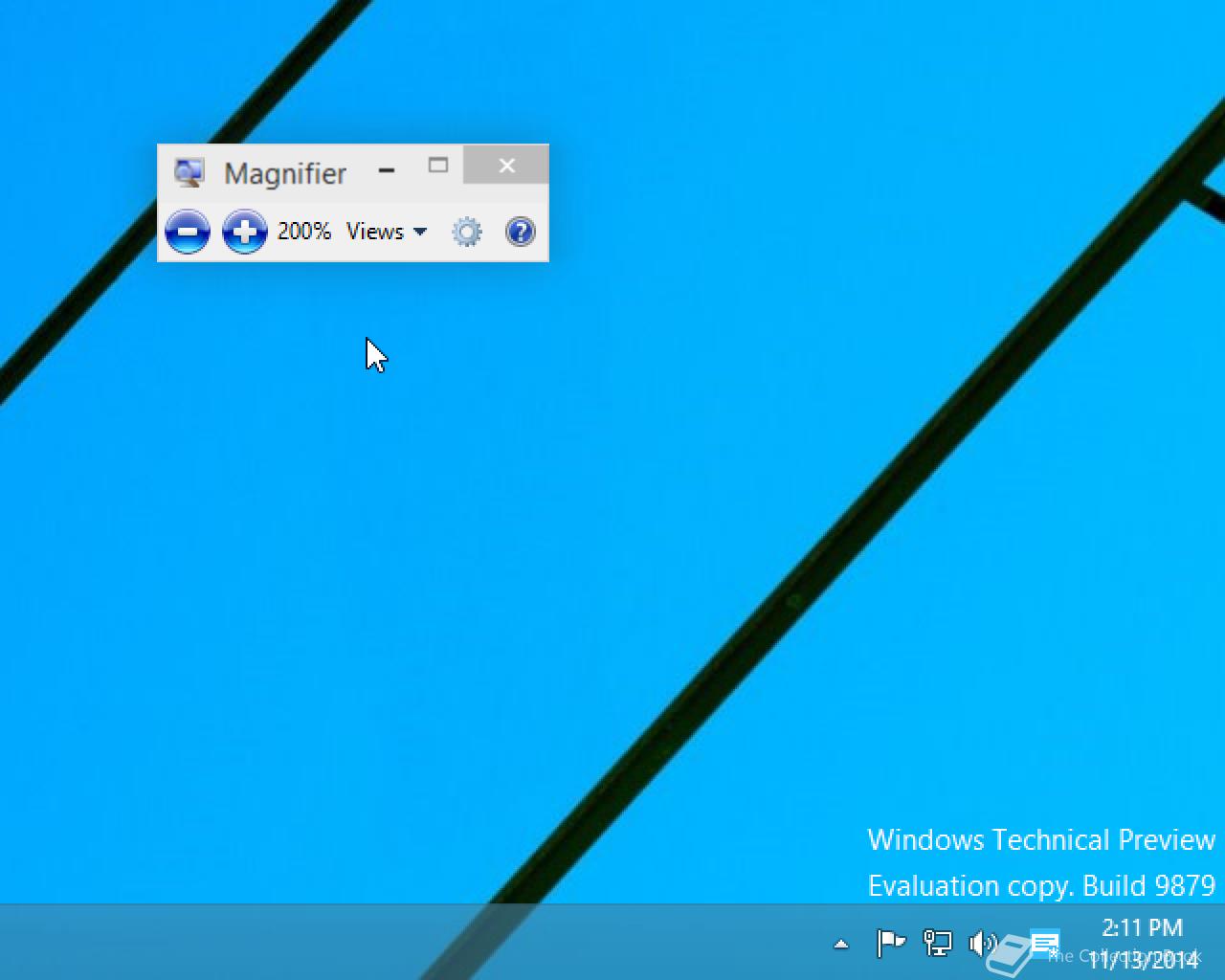
Task: Open Action Center flag icon
Action: pyautogui.click(x=891, y=944)
